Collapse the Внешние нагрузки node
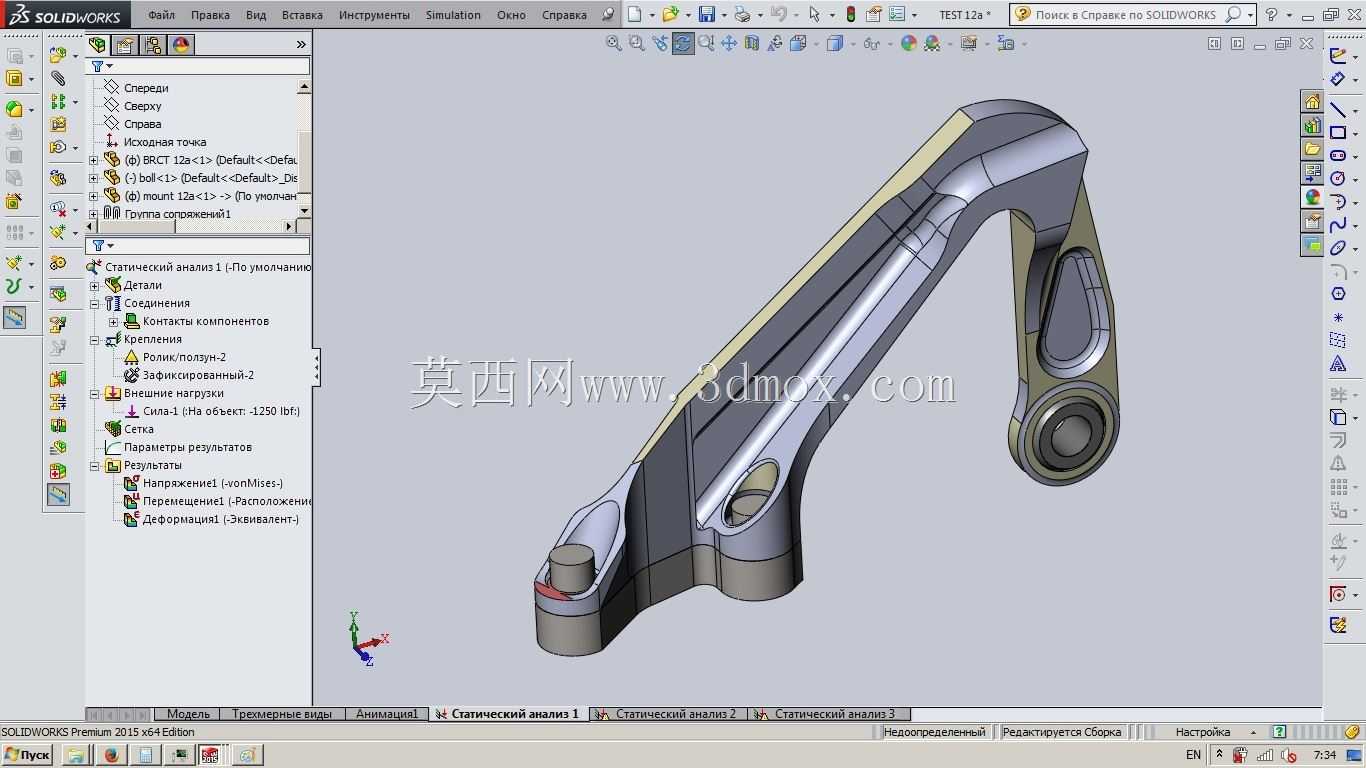Screen dimensions: 1366x768 (95, 393)
